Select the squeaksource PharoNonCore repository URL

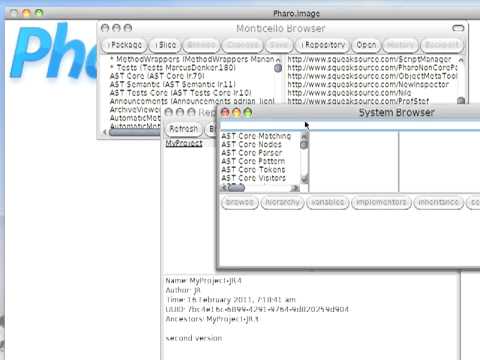(372, 68)
